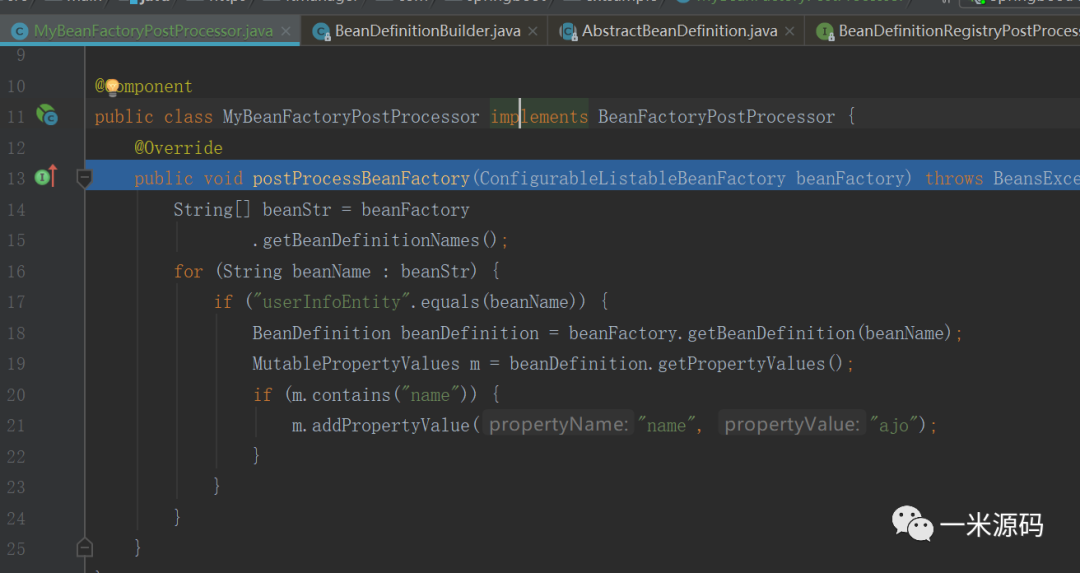The height and width of the screenshot is (573, 1080).
Task: Close the MyBeanFactoryPostProcessor.java tab
Action: coord(286,31)
